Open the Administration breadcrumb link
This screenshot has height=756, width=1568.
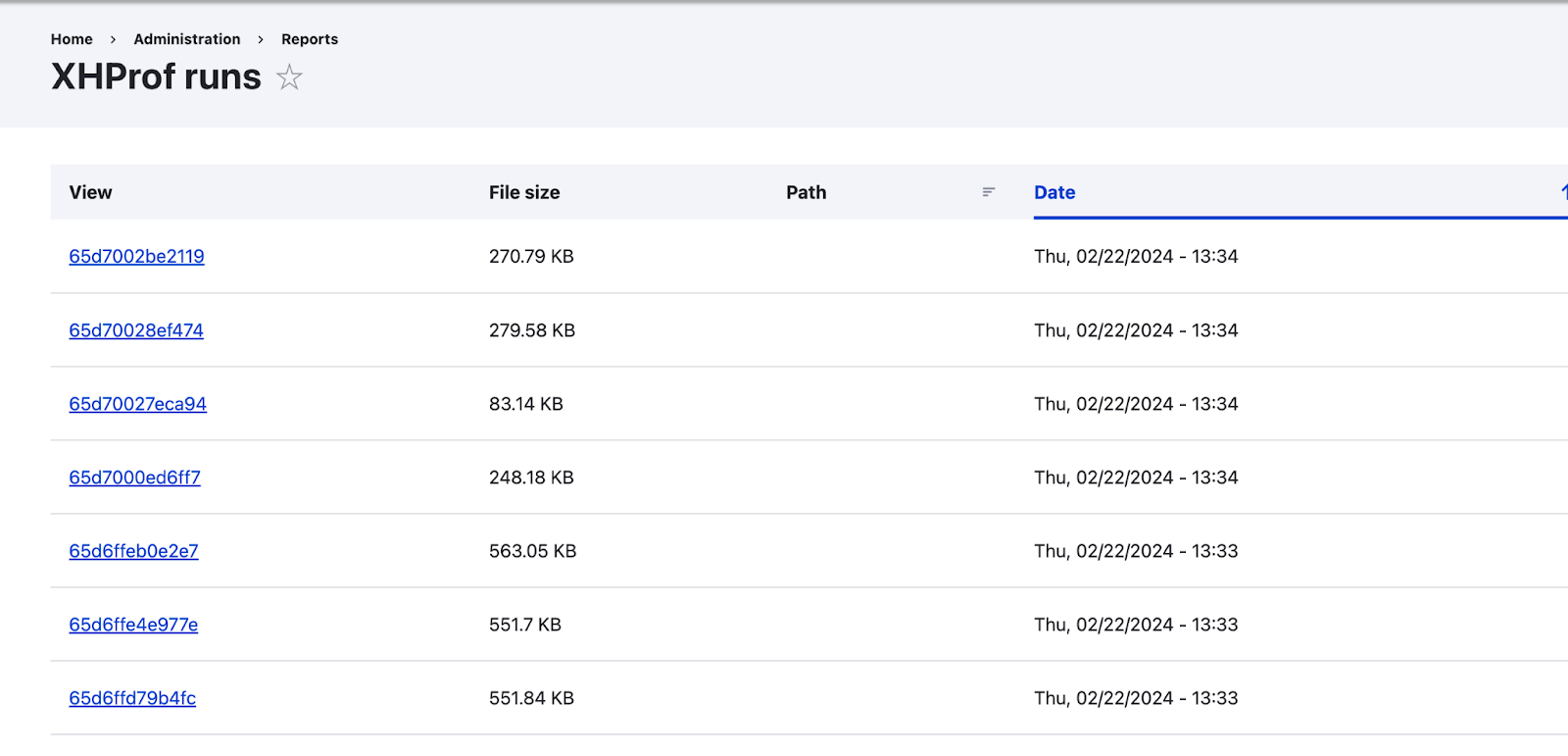[x=187, y=39]
